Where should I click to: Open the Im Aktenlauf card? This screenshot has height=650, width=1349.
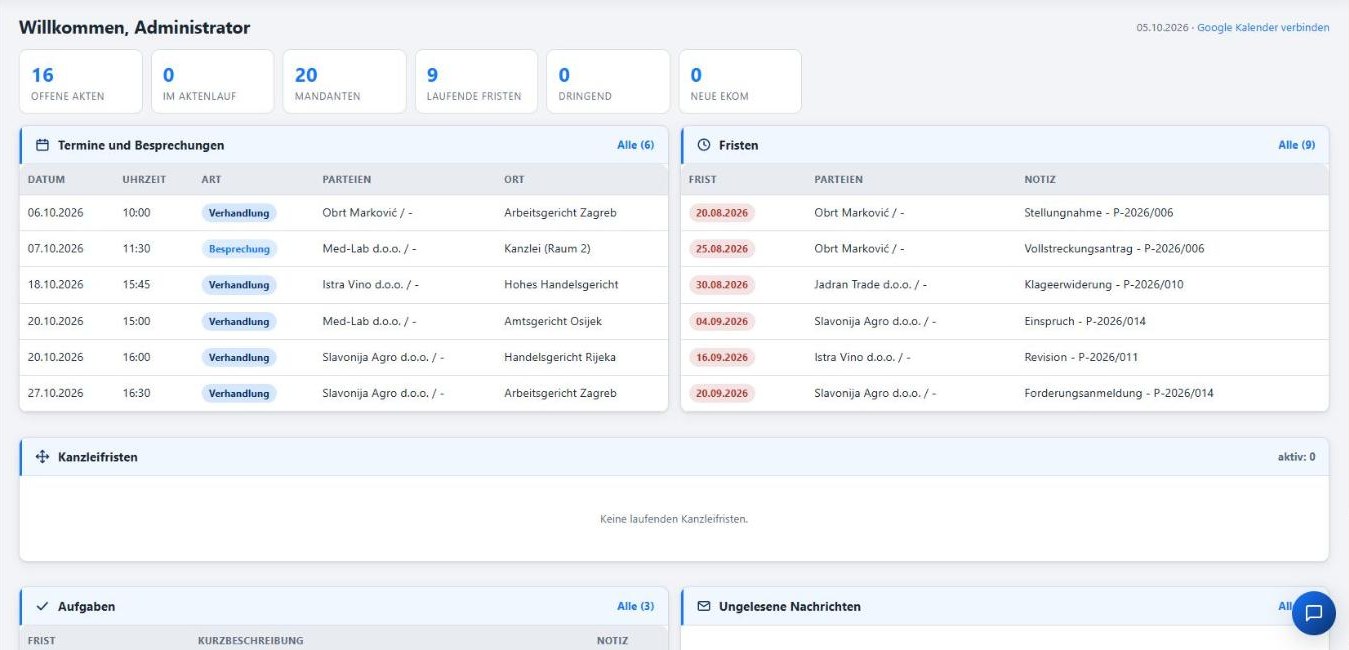pyautogui.click(x=212, y=82)
